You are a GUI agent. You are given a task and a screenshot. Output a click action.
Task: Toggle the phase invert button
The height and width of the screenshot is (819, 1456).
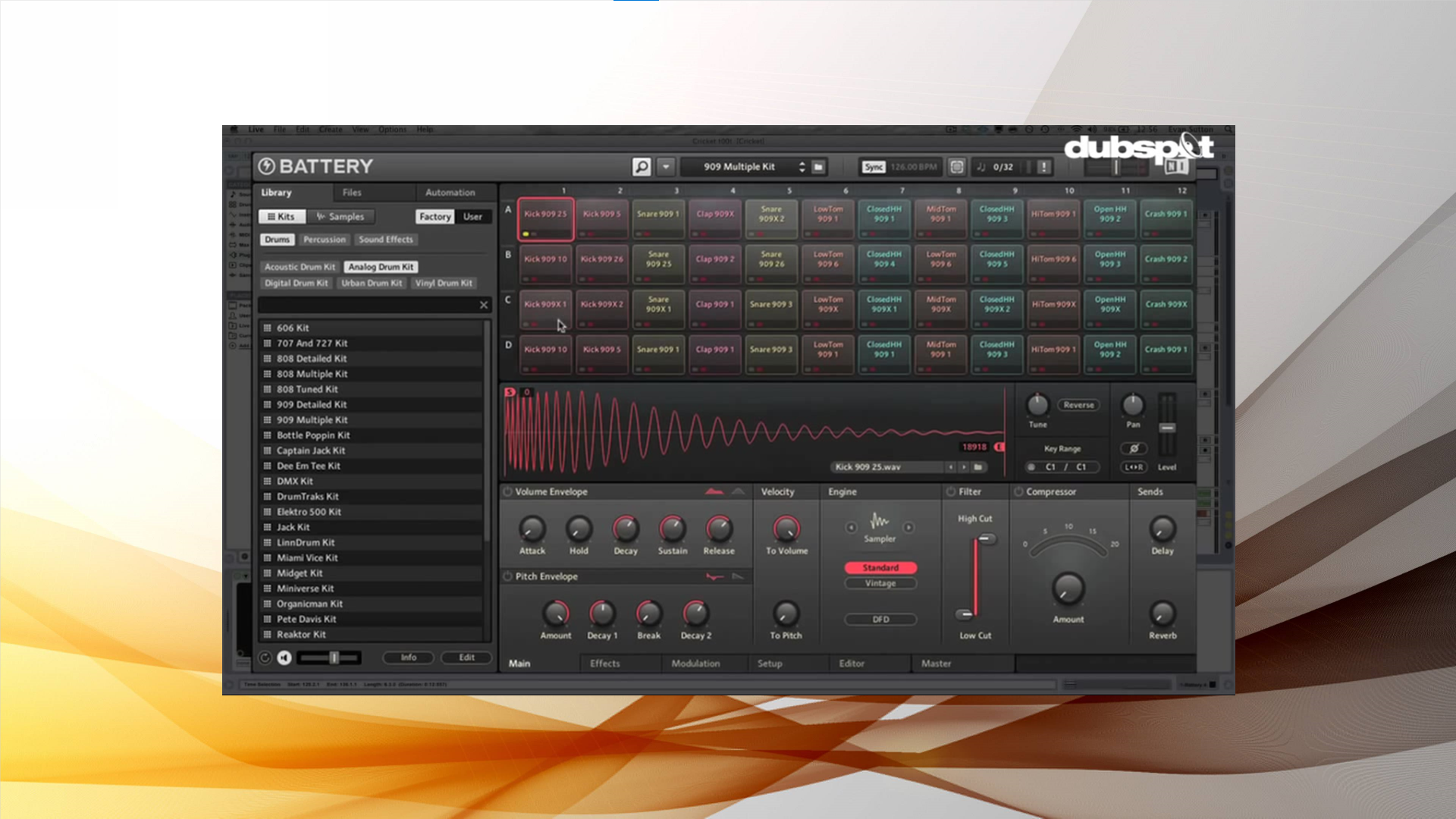tap(1134, 449)
